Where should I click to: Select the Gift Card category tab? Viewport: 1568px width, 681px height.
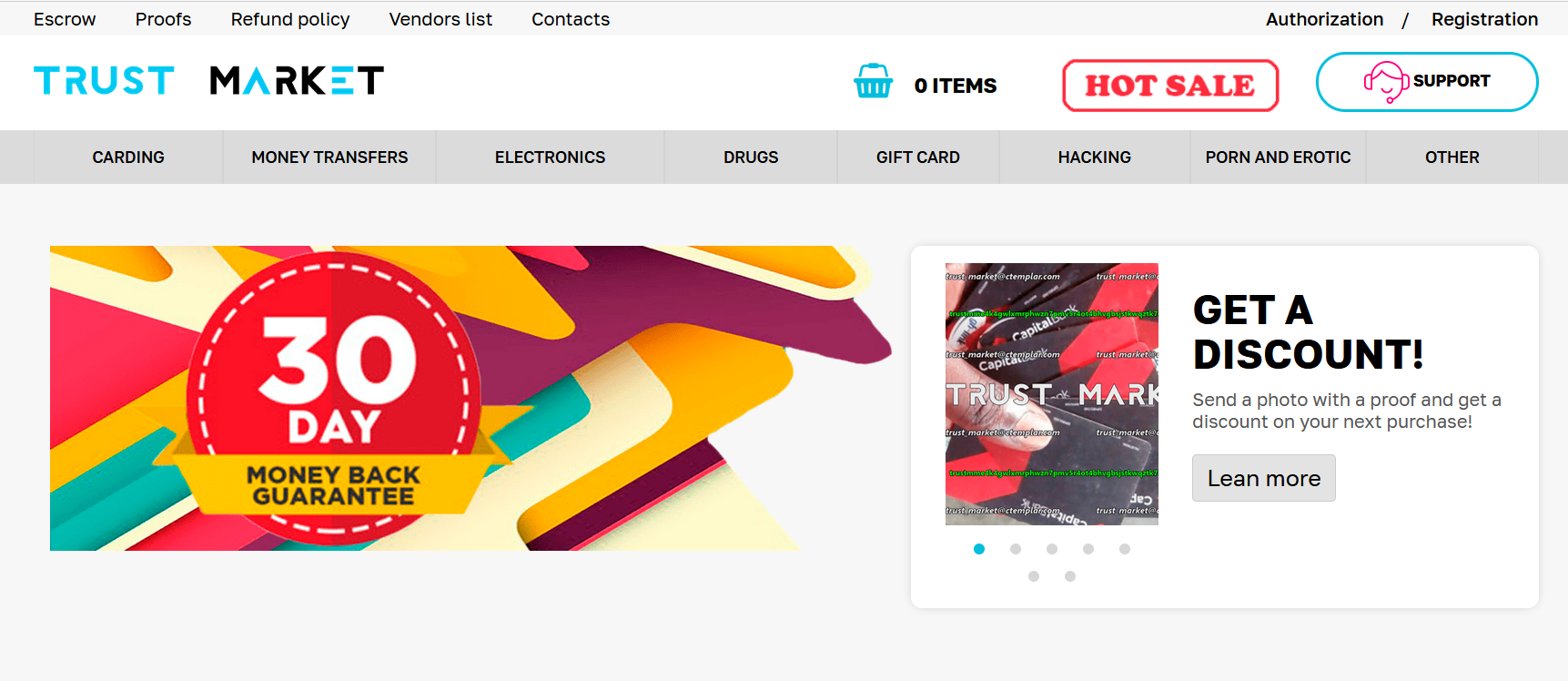tap(917, 158)
